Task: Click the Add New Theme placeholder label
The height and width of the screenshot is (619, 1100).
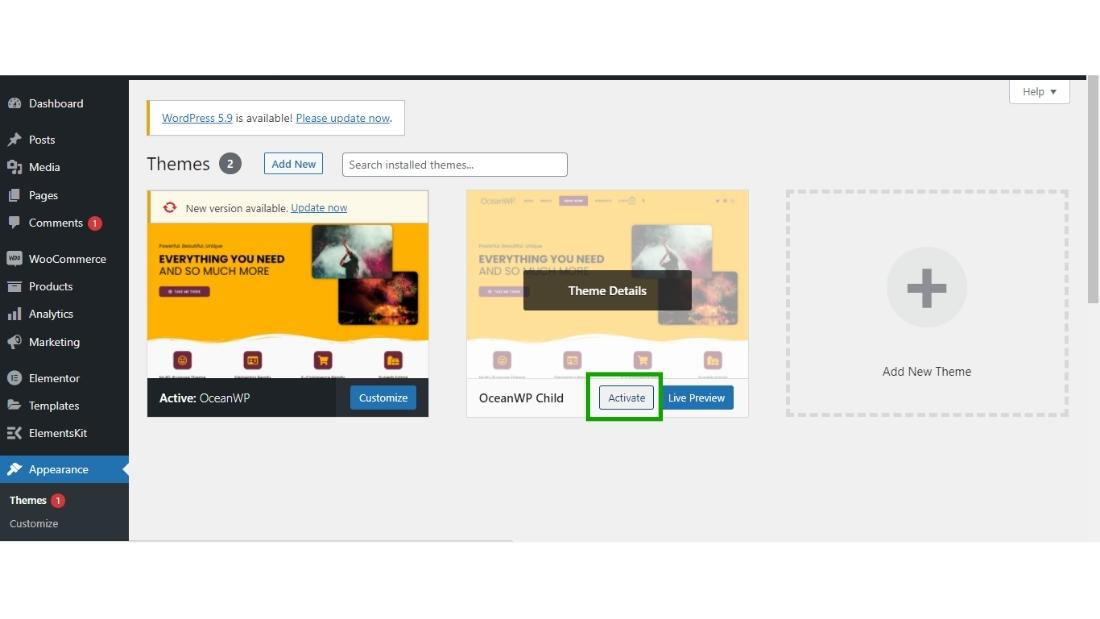Action: (927, 371)
